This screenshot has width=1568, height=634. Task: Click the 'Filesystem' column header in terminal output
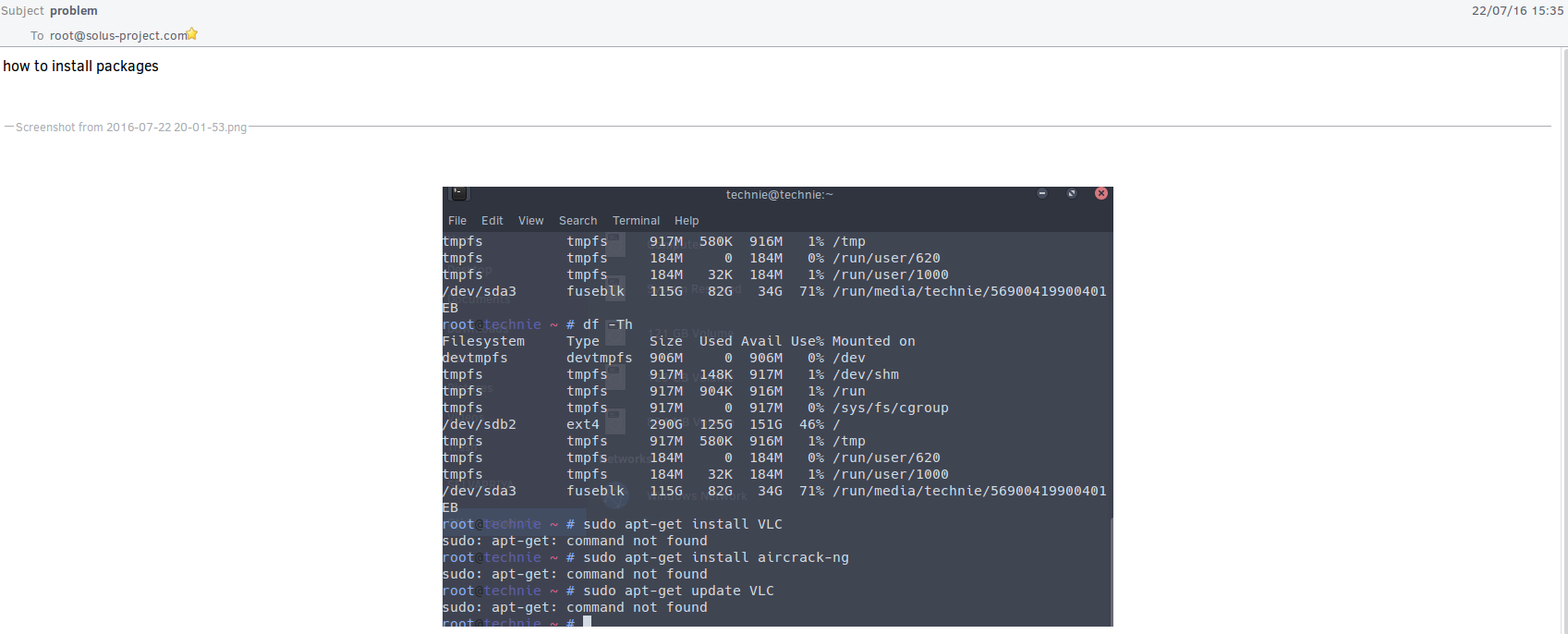point(483,341)
